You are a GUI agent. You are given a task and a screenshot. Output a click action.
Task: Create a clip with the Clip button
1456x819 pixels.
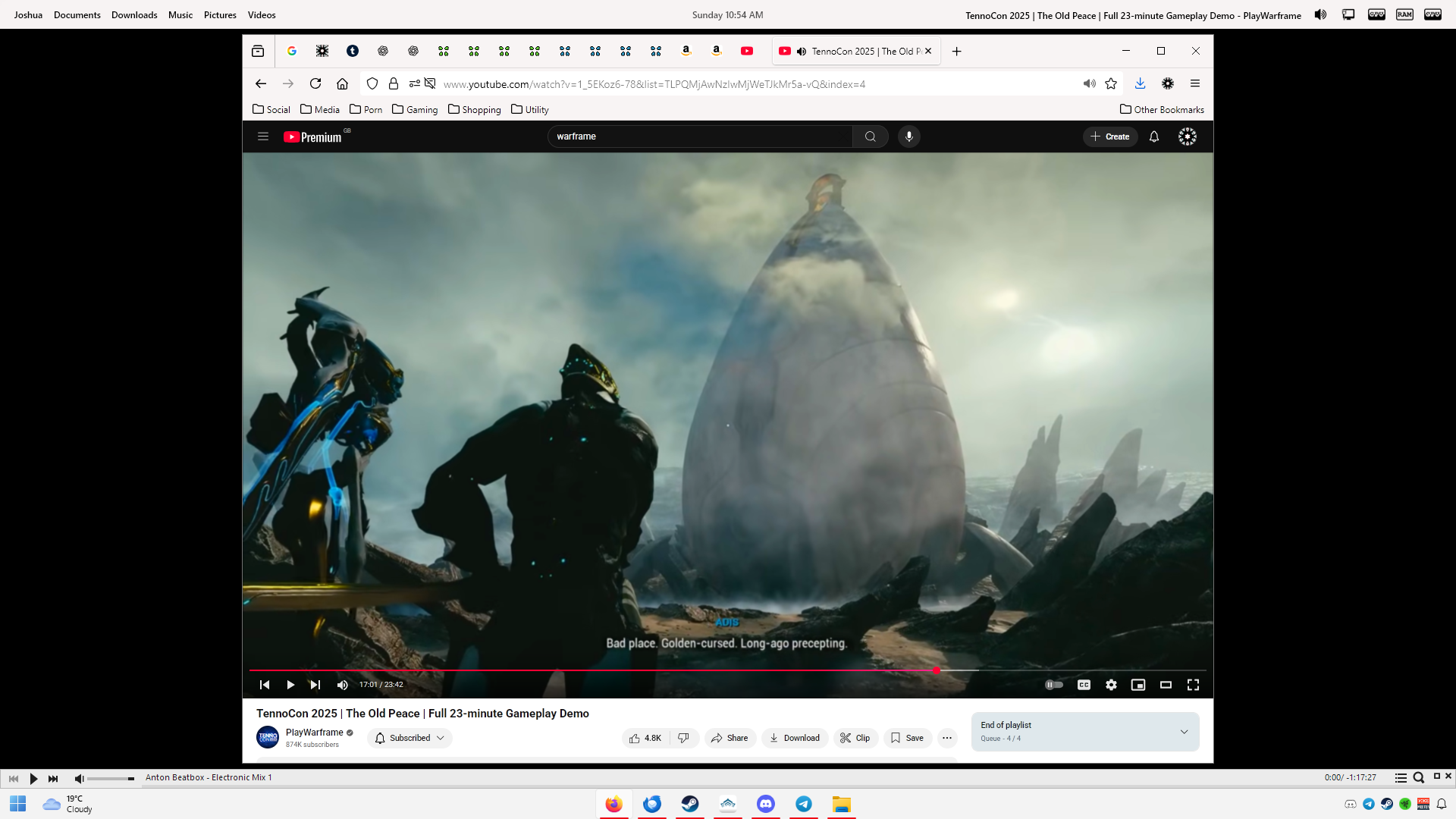click(855, 738)
